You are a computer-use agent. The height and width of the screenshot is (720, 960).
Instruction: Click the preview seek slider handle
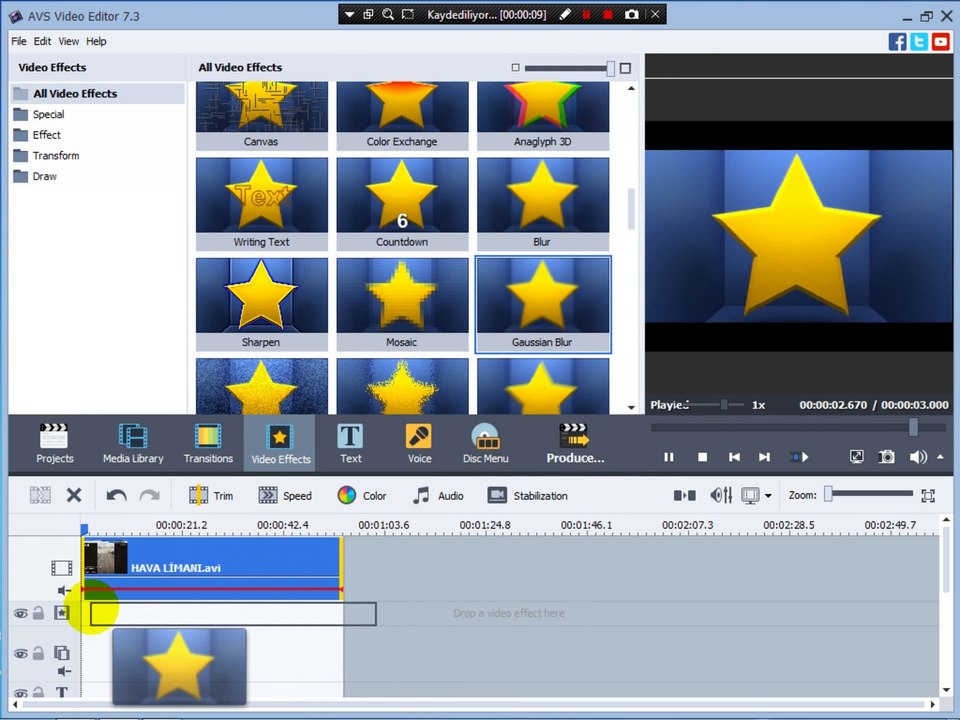pyautogui.click(x=913, y=427)
